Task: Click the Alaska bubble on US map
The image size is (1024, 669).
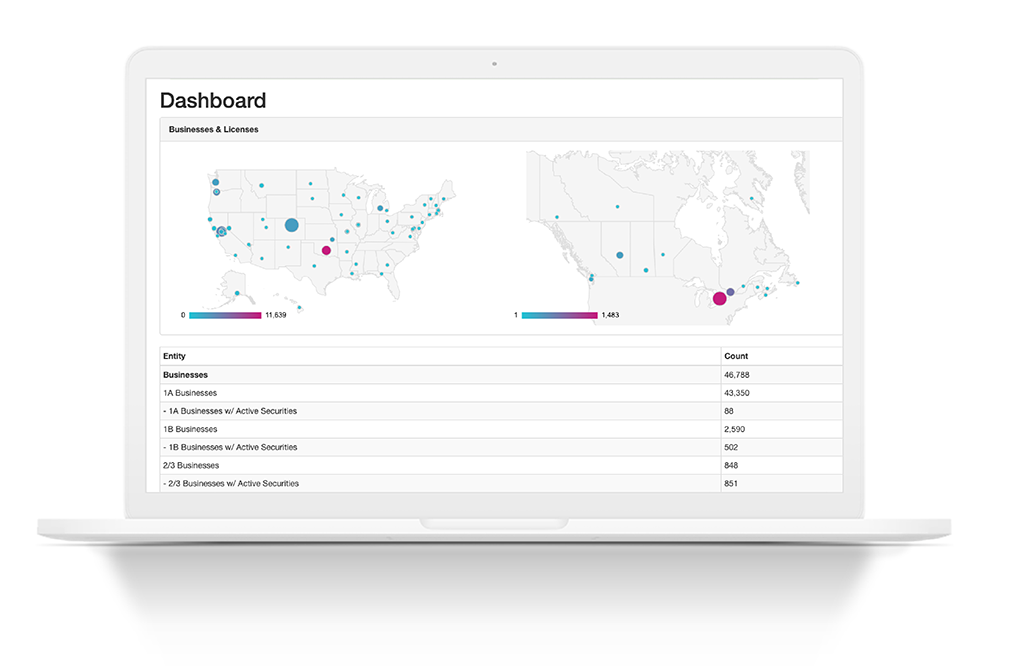Action: point(237,293)
